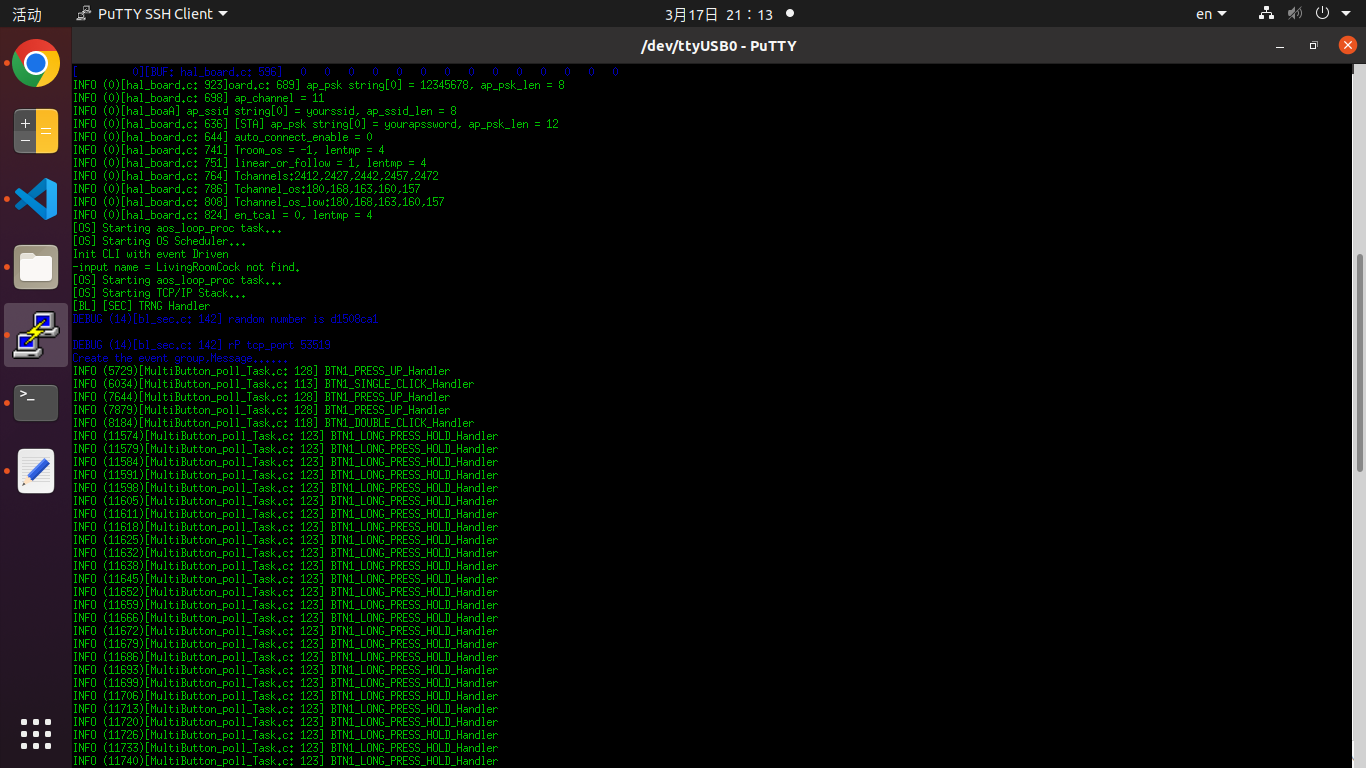Click the BTN1_DOUBLE_CLICK_Handler log line
The image size is (1366, 768).
(274, 423)
